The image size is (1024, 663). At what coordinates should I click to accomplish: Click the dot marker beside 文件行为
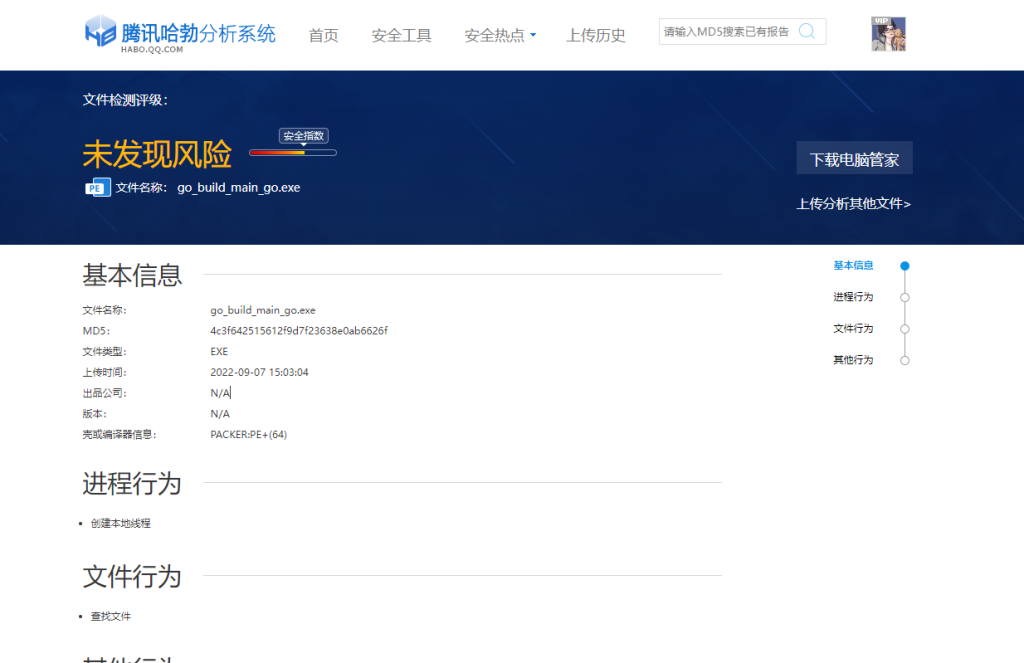point(905,329)
